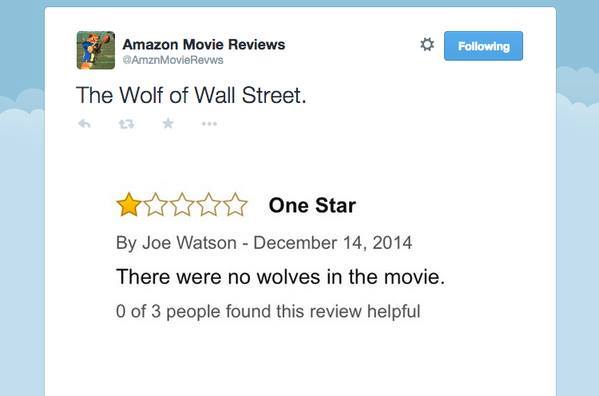The width and height of the screenshot is (599, 396).
Task: Open the One Star review title
Action: [x=312, y=205]
